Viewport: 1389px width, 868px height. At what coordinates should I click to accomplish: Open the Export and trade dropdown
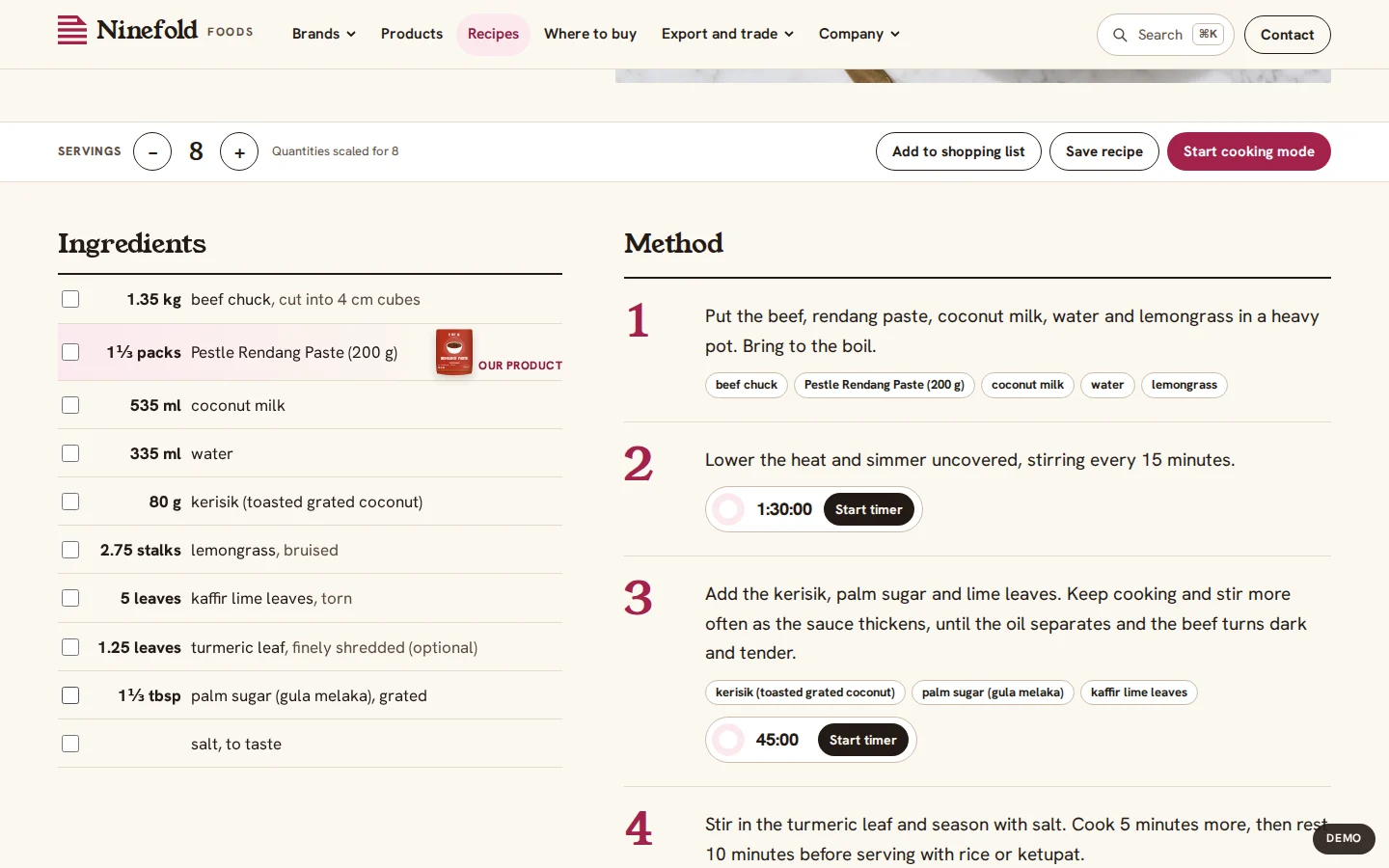pyautogui.click(x=727, y=34)
